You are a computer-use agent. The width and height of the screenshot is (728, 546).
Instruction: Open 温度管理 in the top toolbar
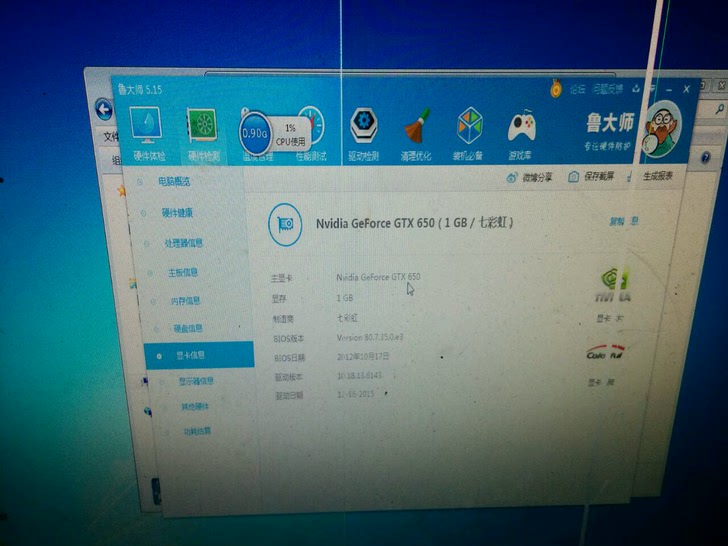click(258, 156)
